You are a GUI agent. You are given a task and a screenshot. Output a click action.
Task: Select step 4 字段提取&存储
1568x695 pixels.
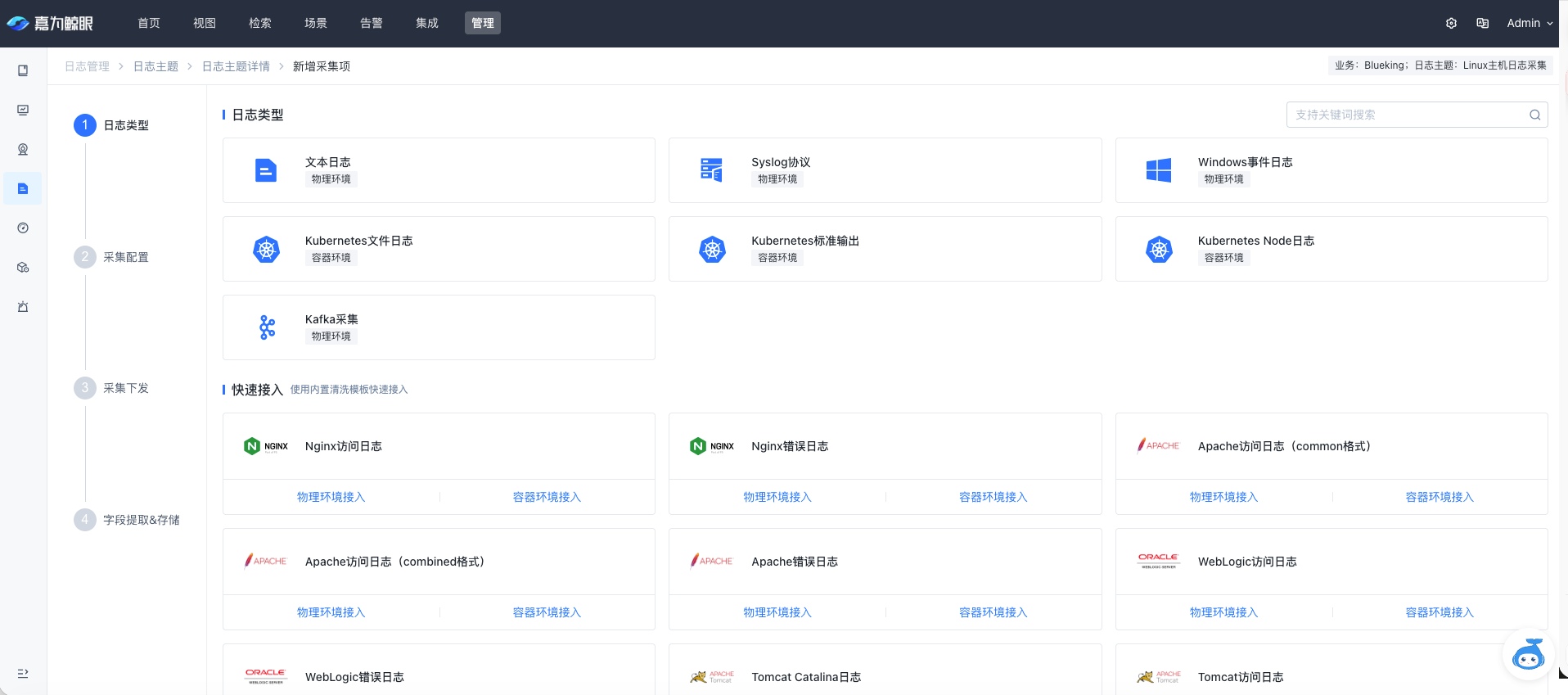coord(127,520)
